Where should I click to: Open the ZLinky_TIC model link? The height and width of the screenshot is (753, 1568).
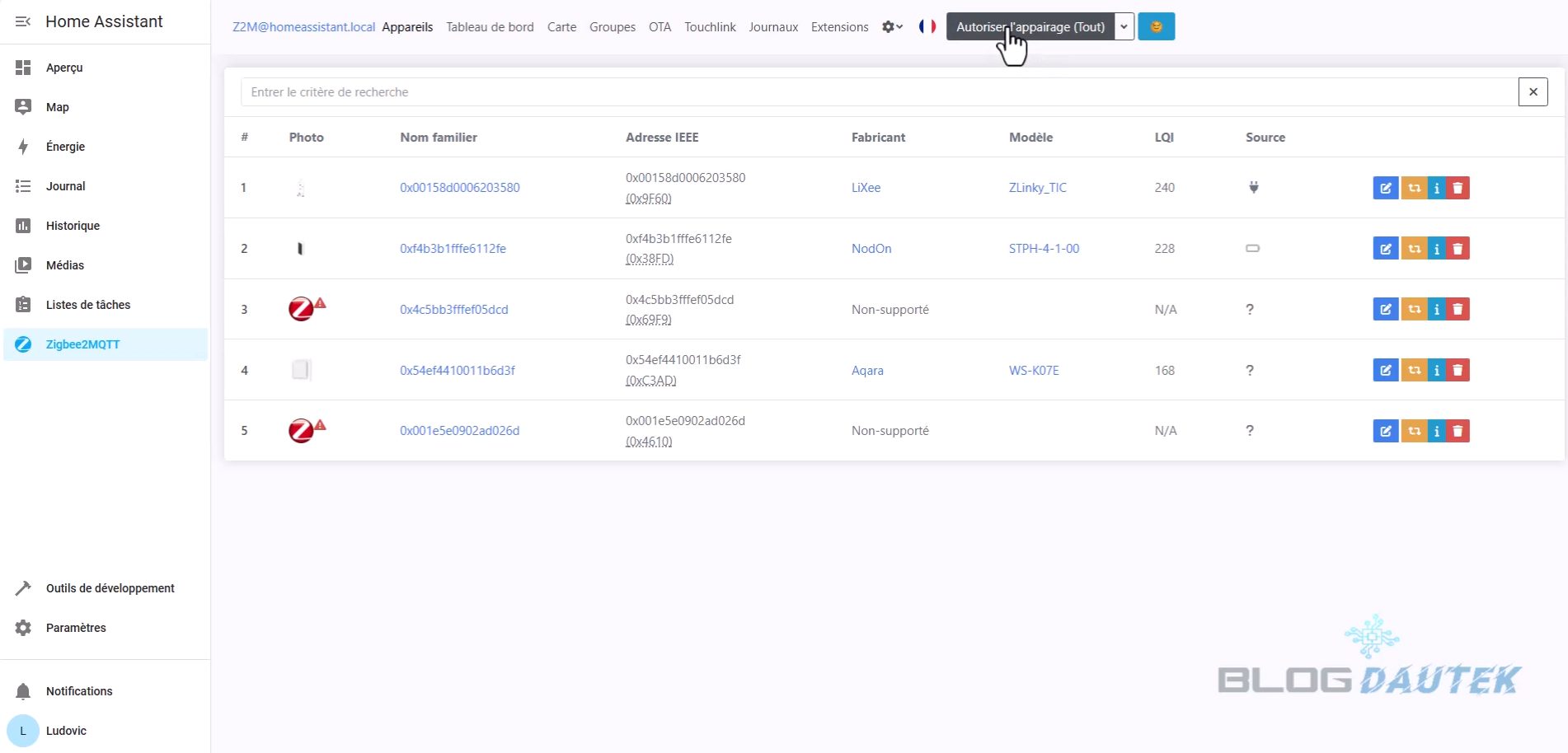(1037, 188)
